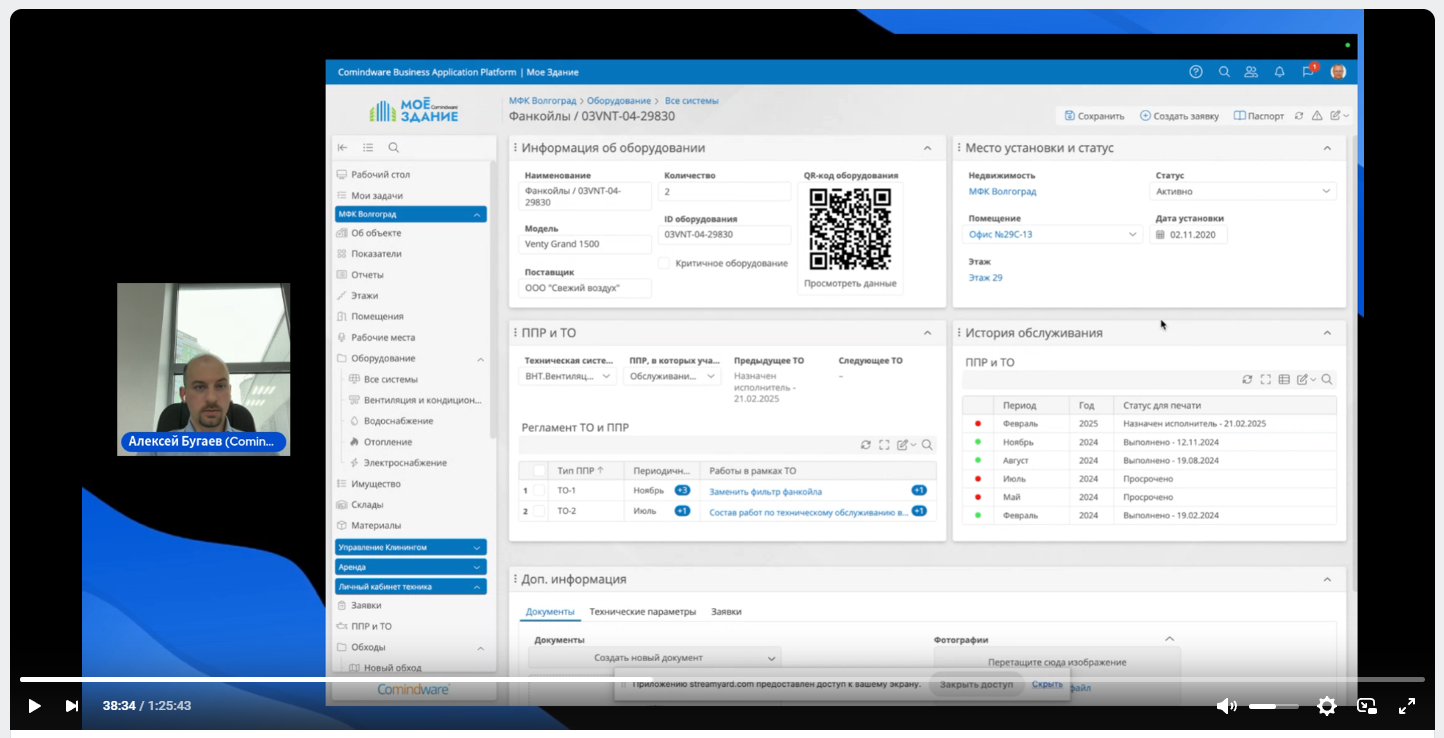Screen dimensions: 1444x738
Task: Open the МФК Волгоград link under Недвижимость
Action: pyautogui.click(x=1002, y=191)
